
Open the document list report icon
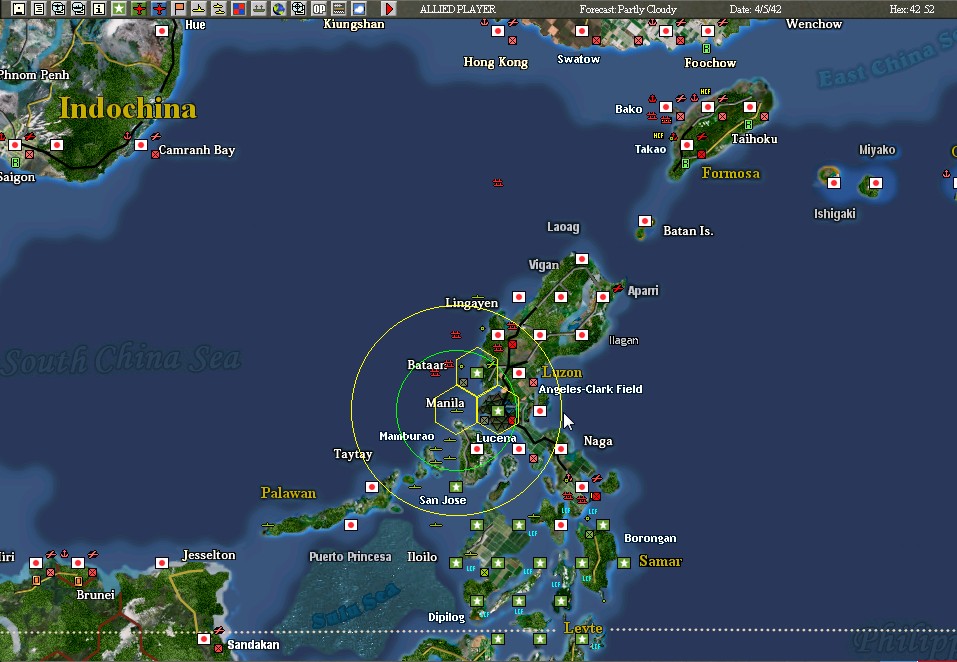click(x=38, y=9)
